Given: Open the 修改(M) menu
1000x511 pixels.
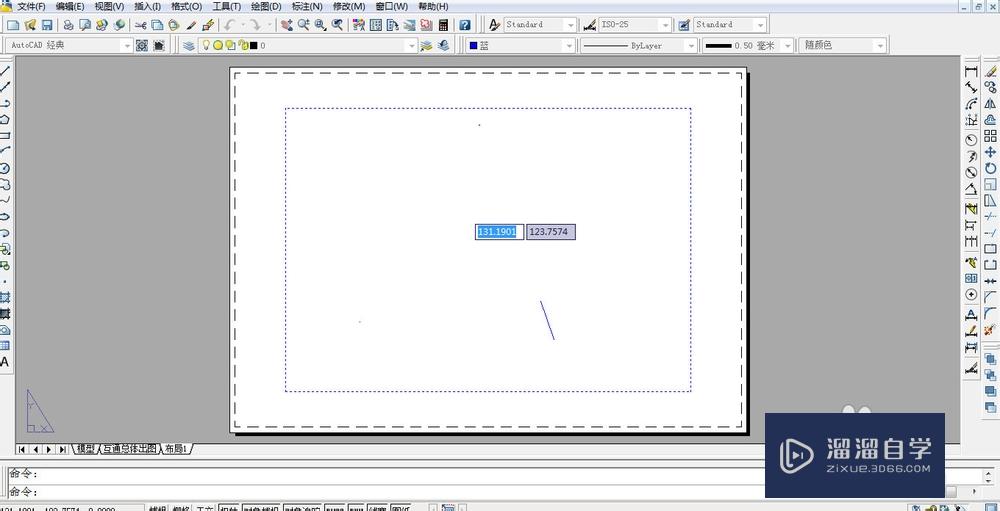Looking at the screenshot, I should pos(349,6).
